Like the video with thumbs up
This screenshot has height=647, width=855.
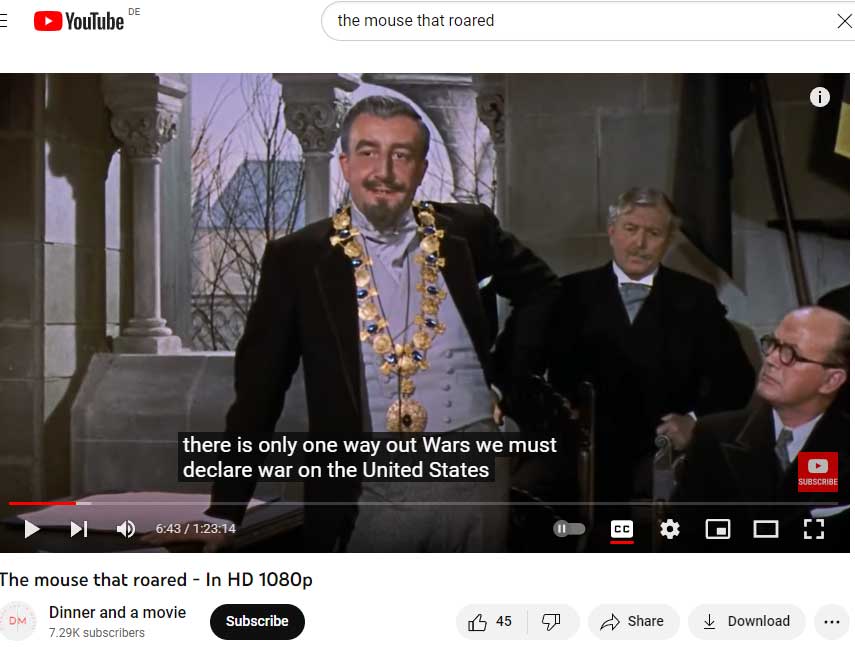(491, 621)
